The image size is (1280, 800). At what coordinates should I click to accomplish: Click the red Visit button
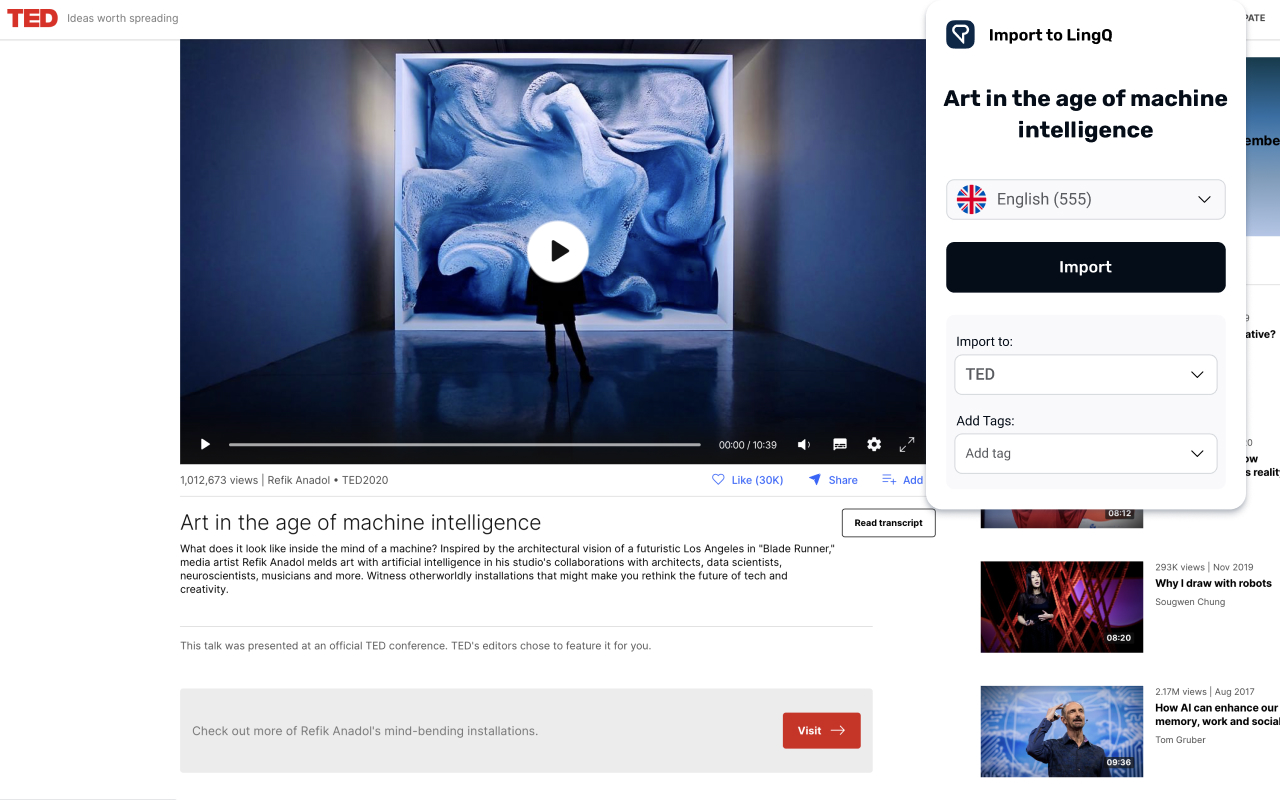[821, 730]
